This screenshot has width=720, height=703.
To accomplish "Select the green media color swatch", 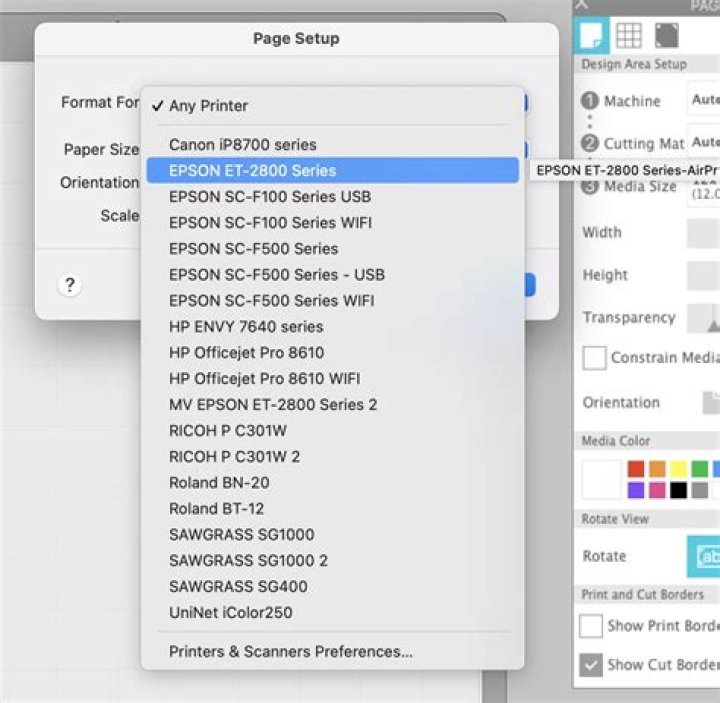I will [x=699, y=469].
